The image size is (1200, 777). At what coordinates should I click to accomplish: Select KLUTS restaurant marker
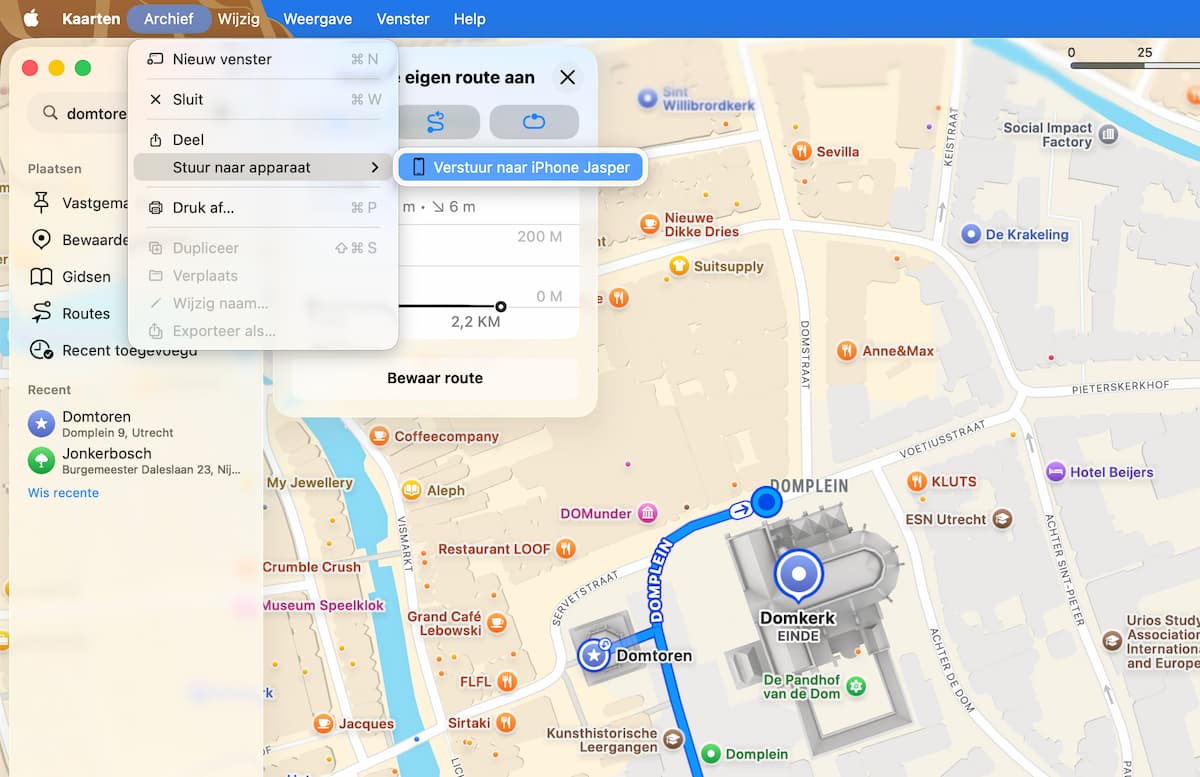(916, 481)
